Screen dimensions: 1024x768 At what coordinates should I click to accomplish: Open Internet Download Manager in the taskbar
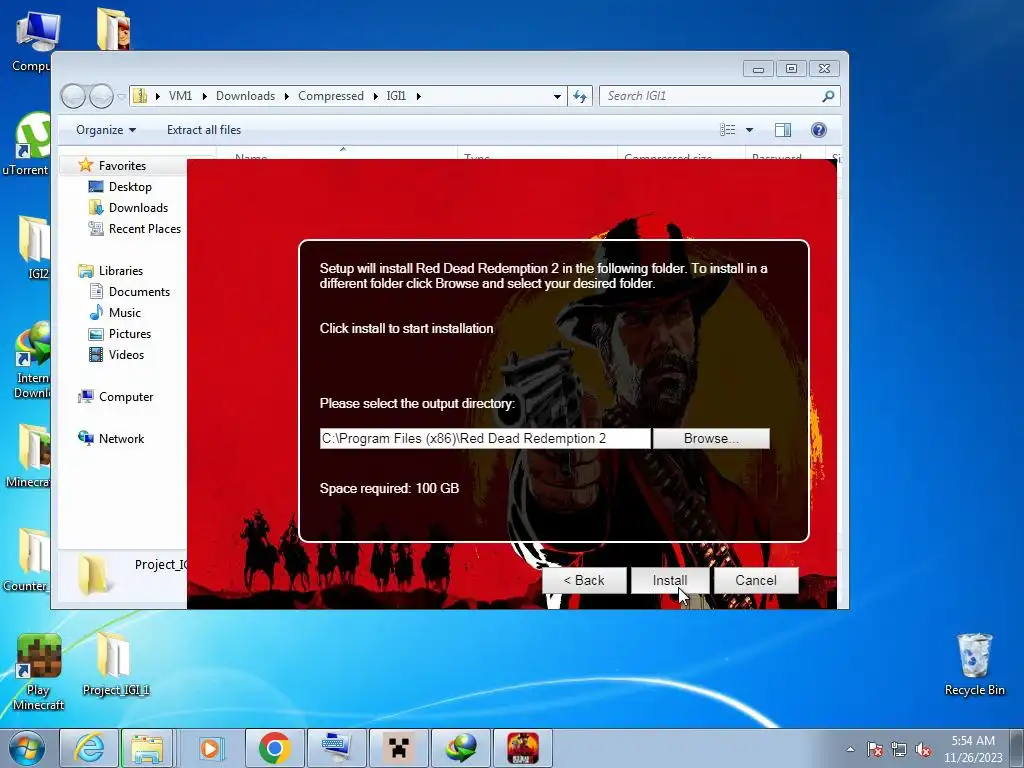point(461,748)
